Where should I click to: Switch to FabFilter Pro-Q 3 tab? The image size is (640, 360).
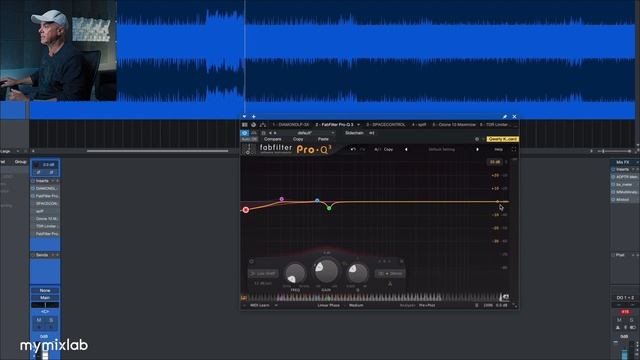click(334, 125)
